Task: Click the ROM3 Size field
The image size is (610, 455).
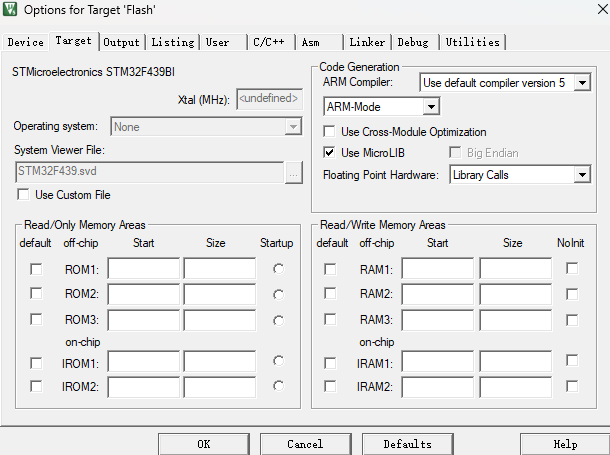Action: 220,320
